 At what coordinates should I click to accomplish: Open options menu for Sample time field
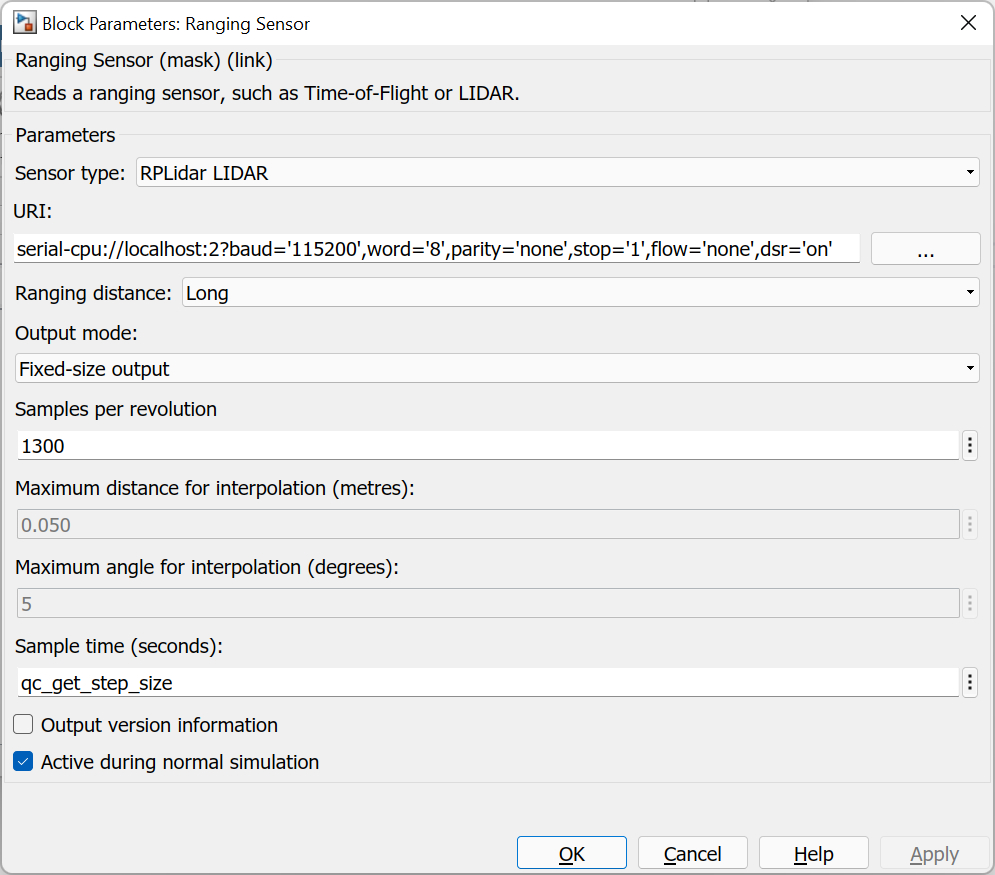[x=969, y=683]
